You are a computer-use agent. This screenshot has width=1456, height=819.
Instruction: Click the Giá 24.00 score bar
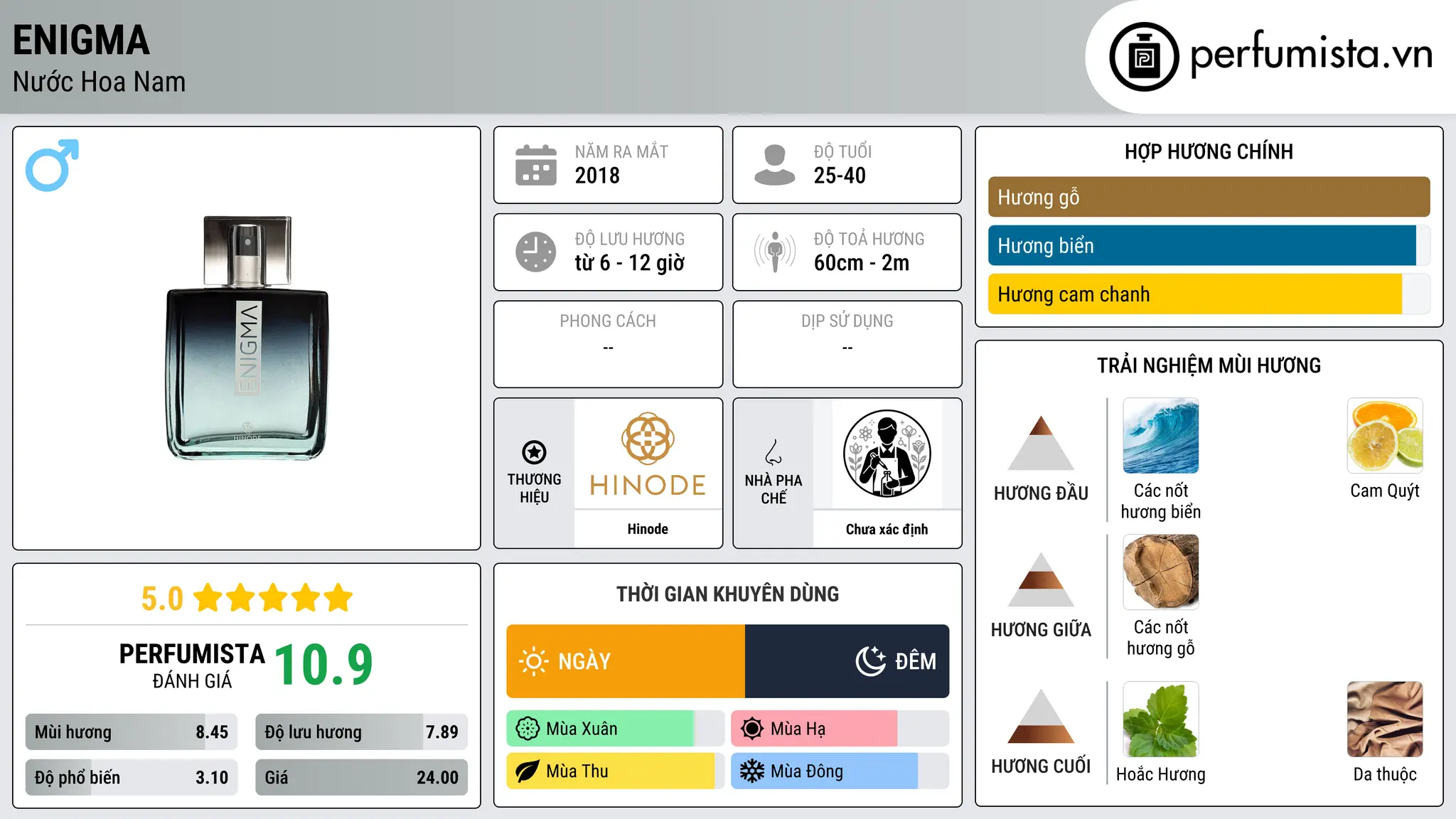coord(361,778)
